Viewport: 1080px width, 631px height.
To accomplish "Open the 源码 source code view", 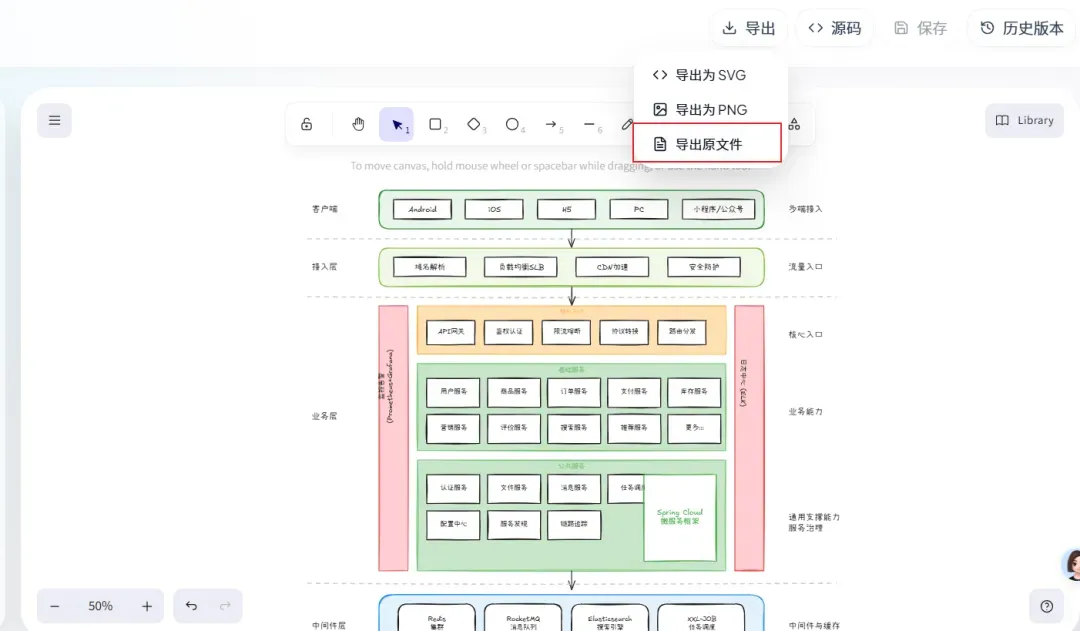I will point(835,28).
